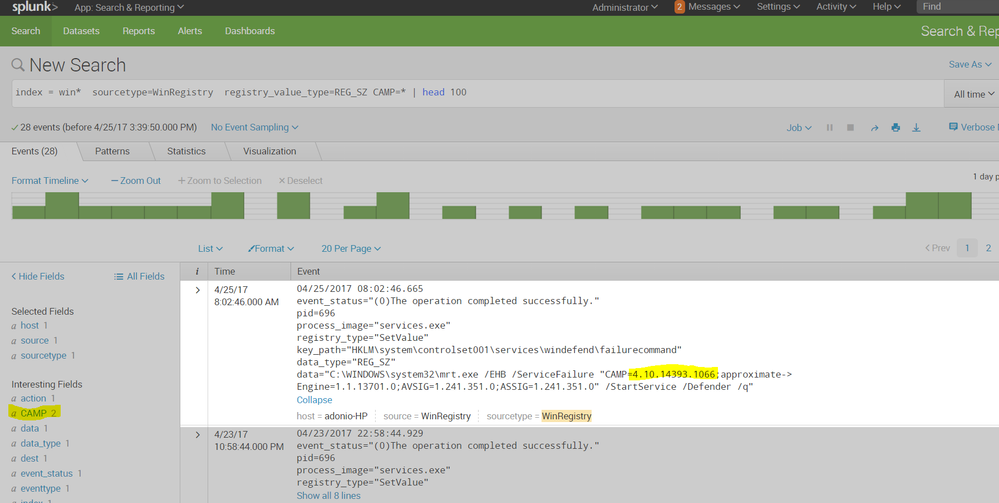Click the pause job icon
Viewport: 999px width, 503px height.
(x=830, y=128)
